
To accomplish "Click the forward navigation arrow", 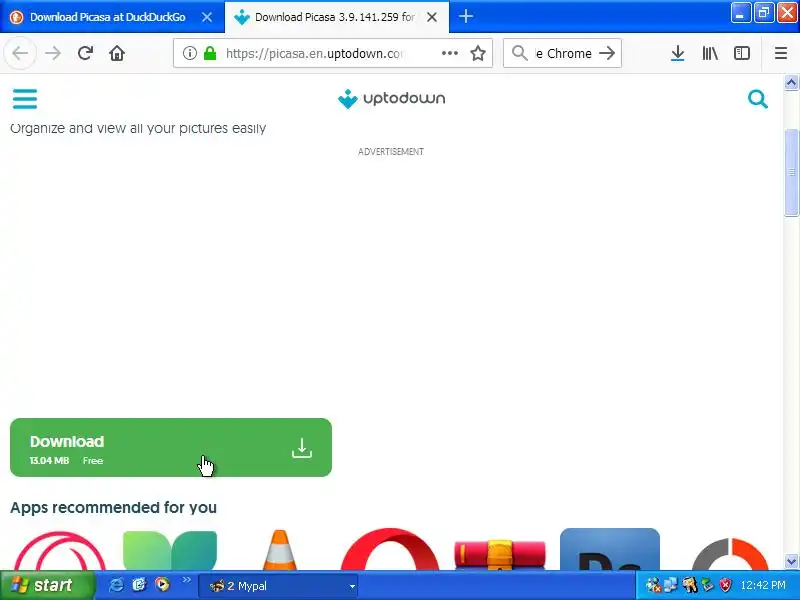I will 53,53.
